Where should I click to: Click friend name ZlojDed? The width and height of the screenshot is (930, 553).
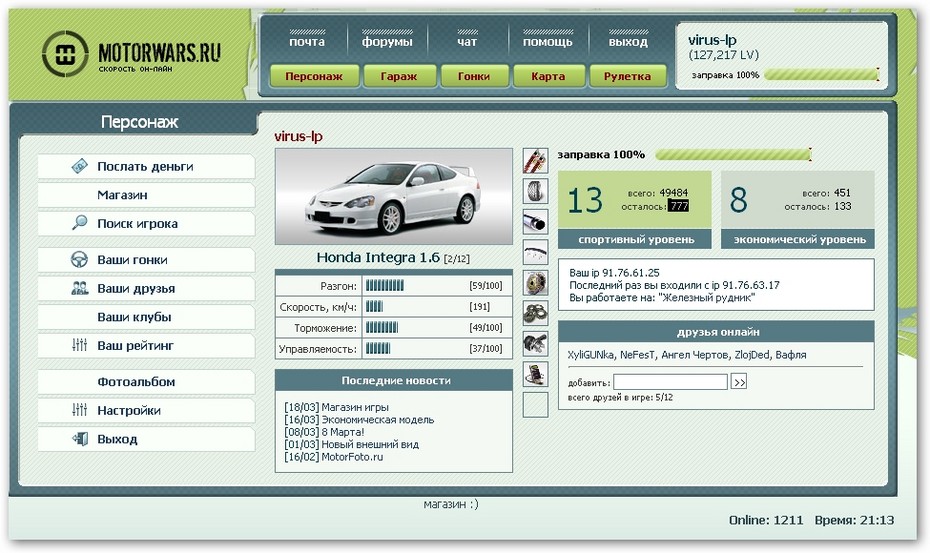pyautogui.click(x=751, y=355)
